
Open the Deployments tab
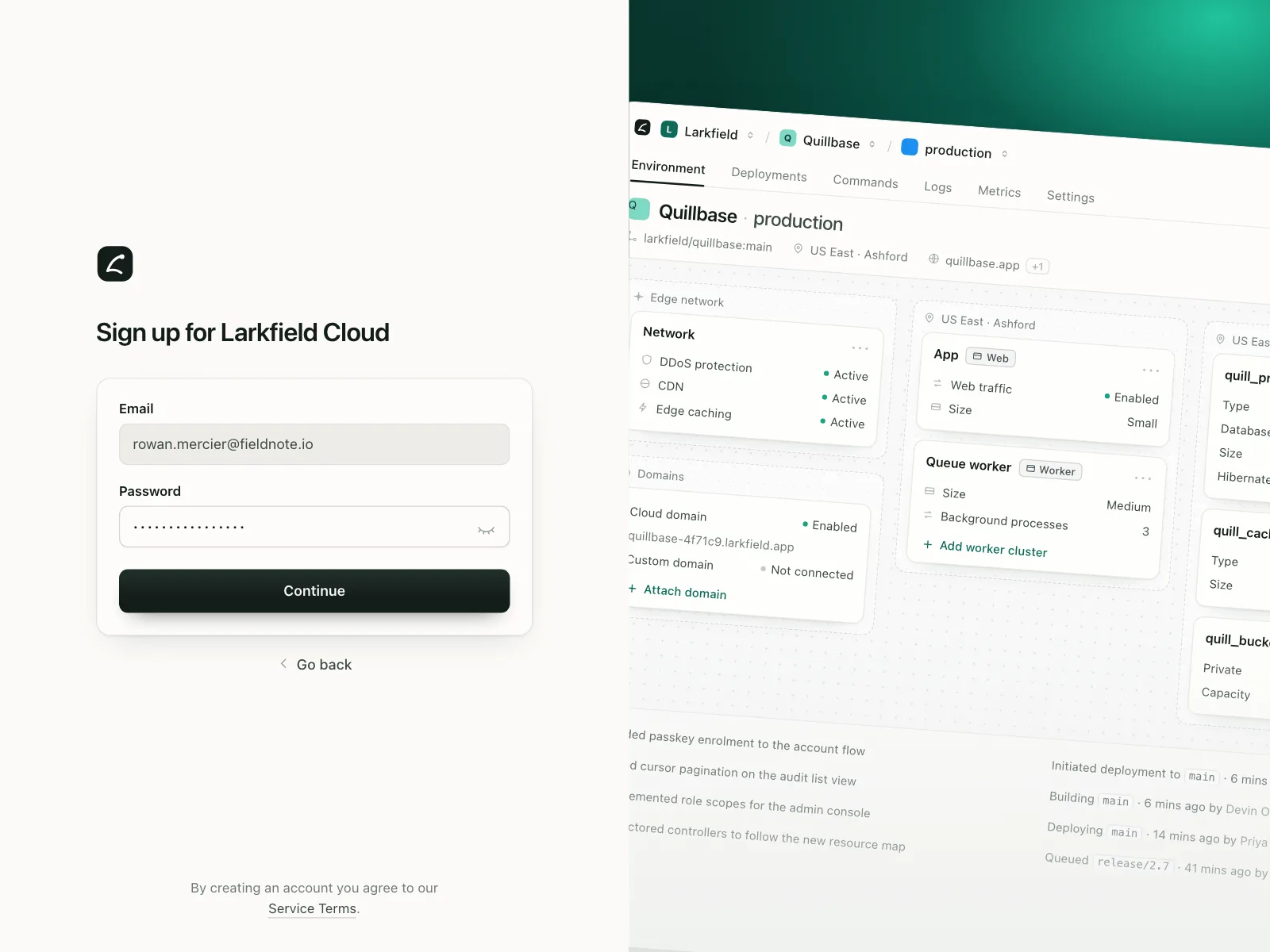[x=769, y=175]
